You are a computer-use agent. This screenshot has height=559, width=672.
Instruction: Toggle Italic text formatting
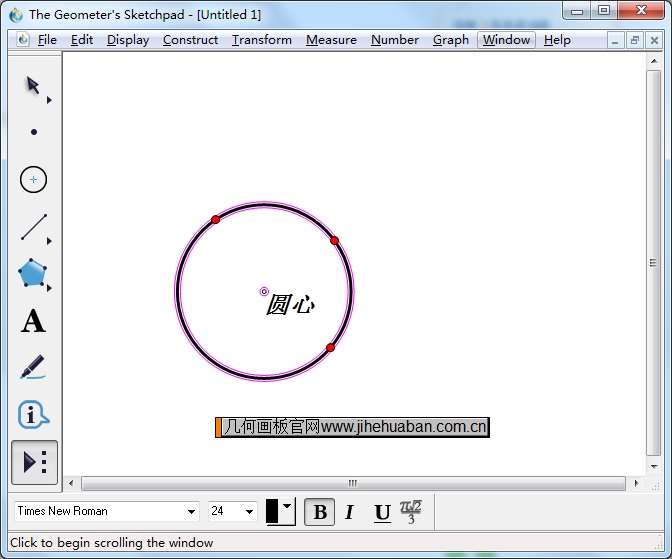click(350, 512)
